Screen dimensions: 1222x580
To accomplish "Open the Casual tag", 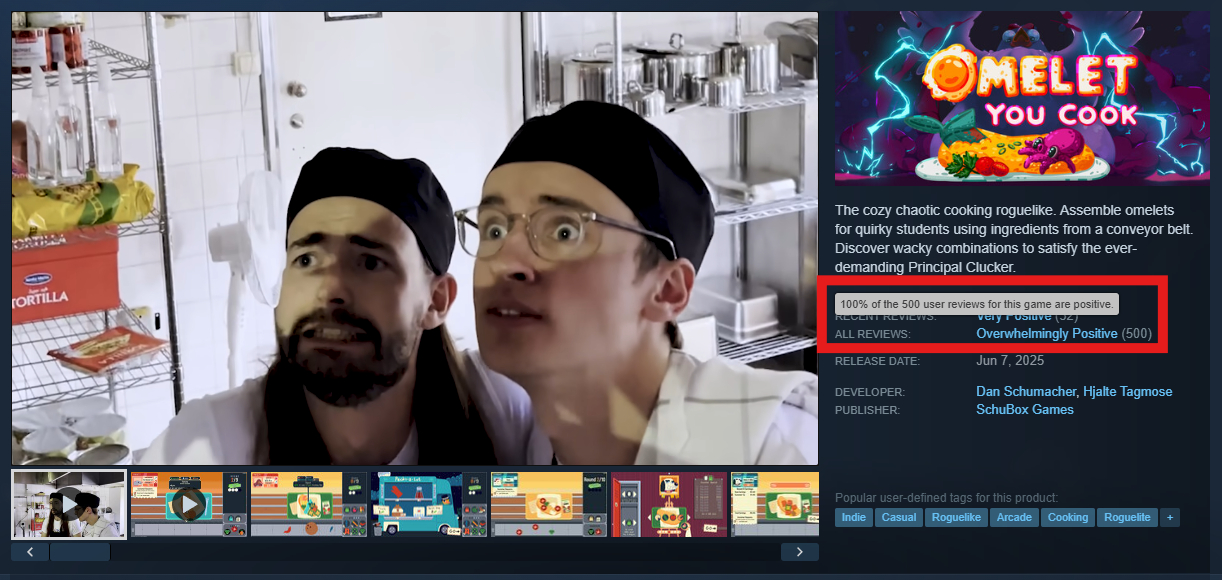I will 899,517.
